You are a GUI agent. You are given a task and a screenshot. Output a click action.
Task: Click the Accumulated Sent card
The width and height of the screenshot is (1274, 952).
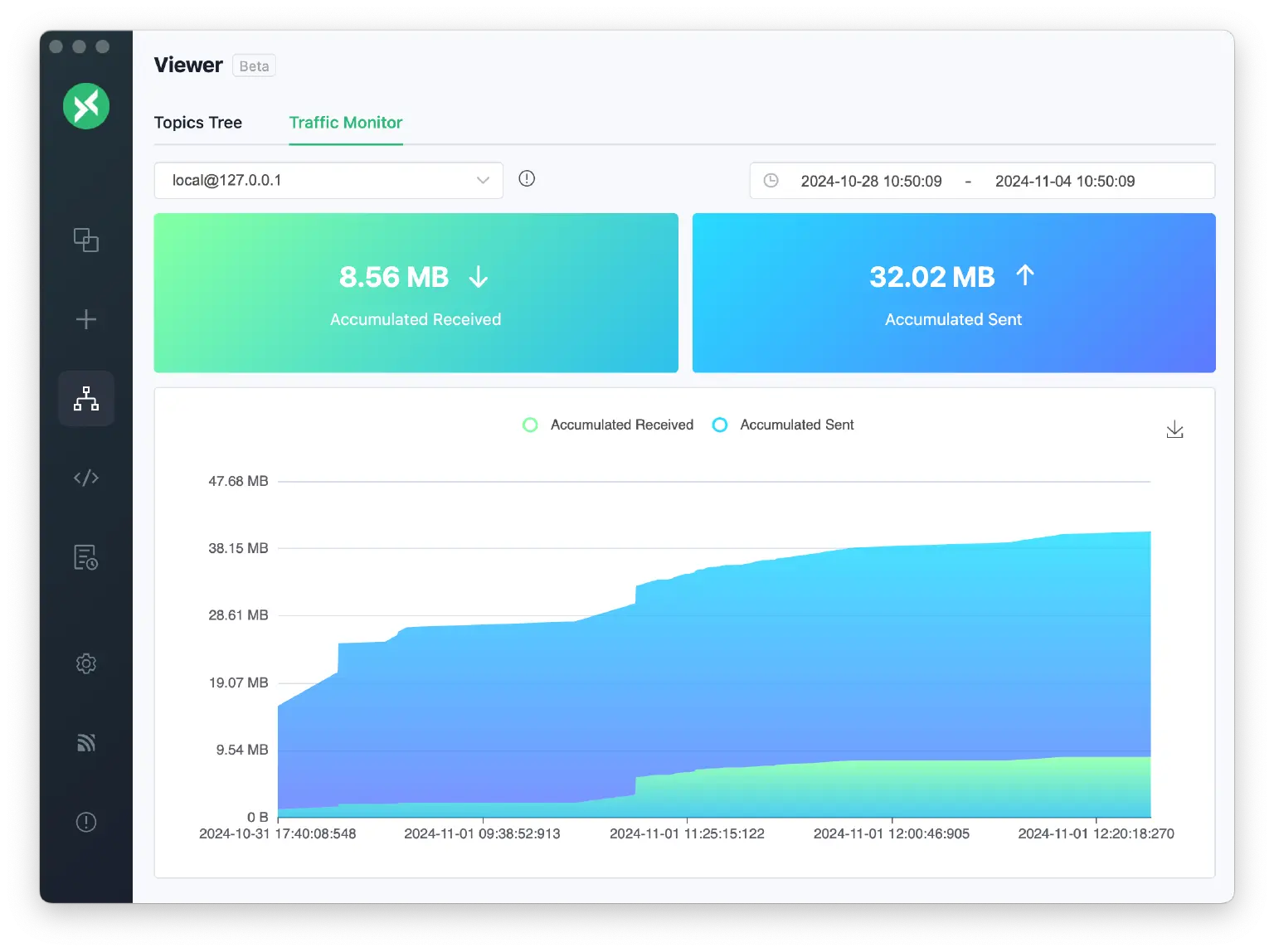(954, 293)
